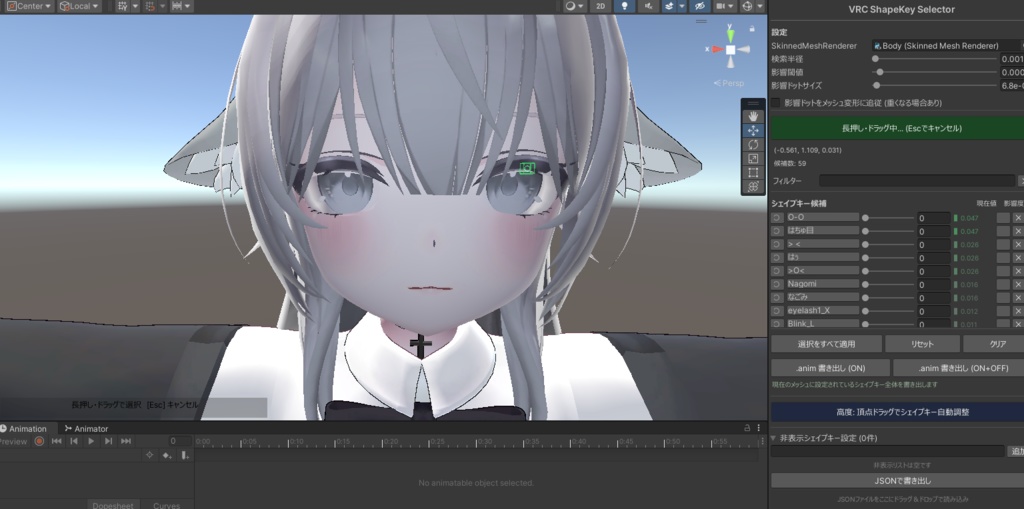
Task: Click the red X axis cone of scene gizmo
Action: tap(717, 49)
